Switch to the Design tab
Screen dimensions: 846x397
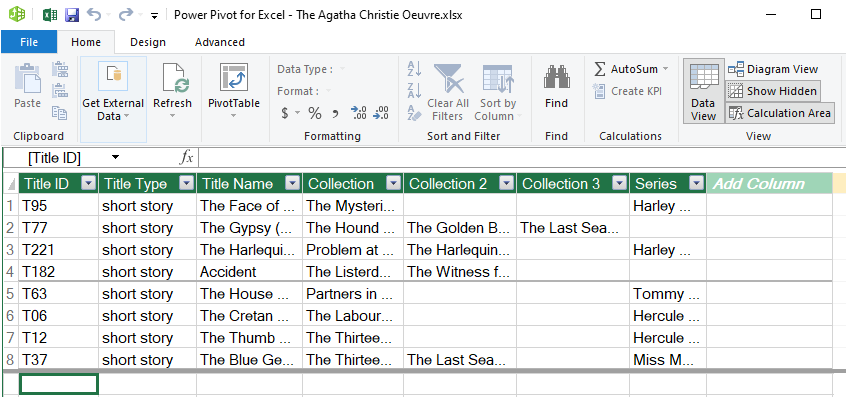pos(148,42)
